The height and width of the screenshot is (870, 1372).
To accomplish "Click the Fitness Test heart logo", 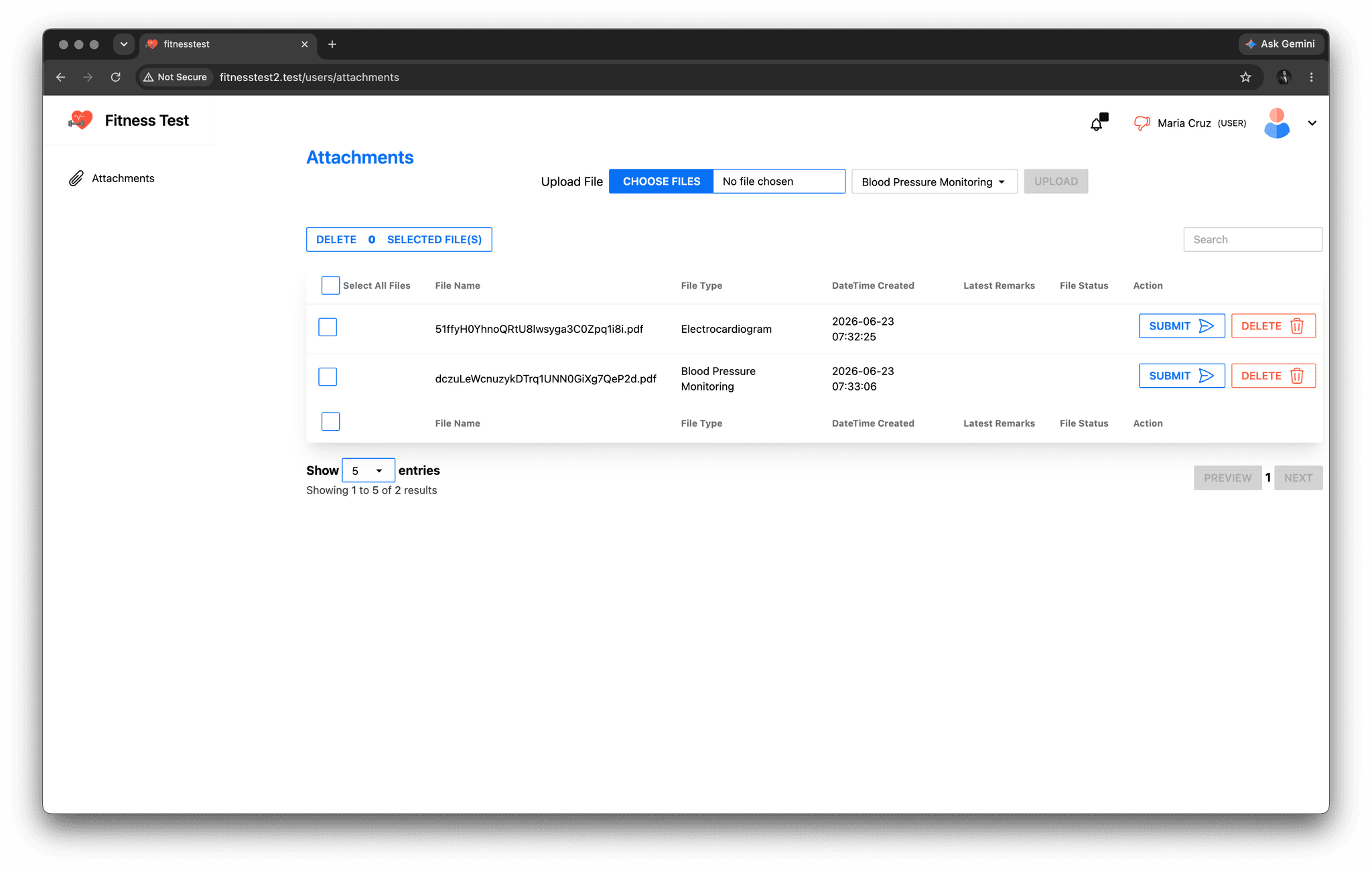I will click(80, 121).
